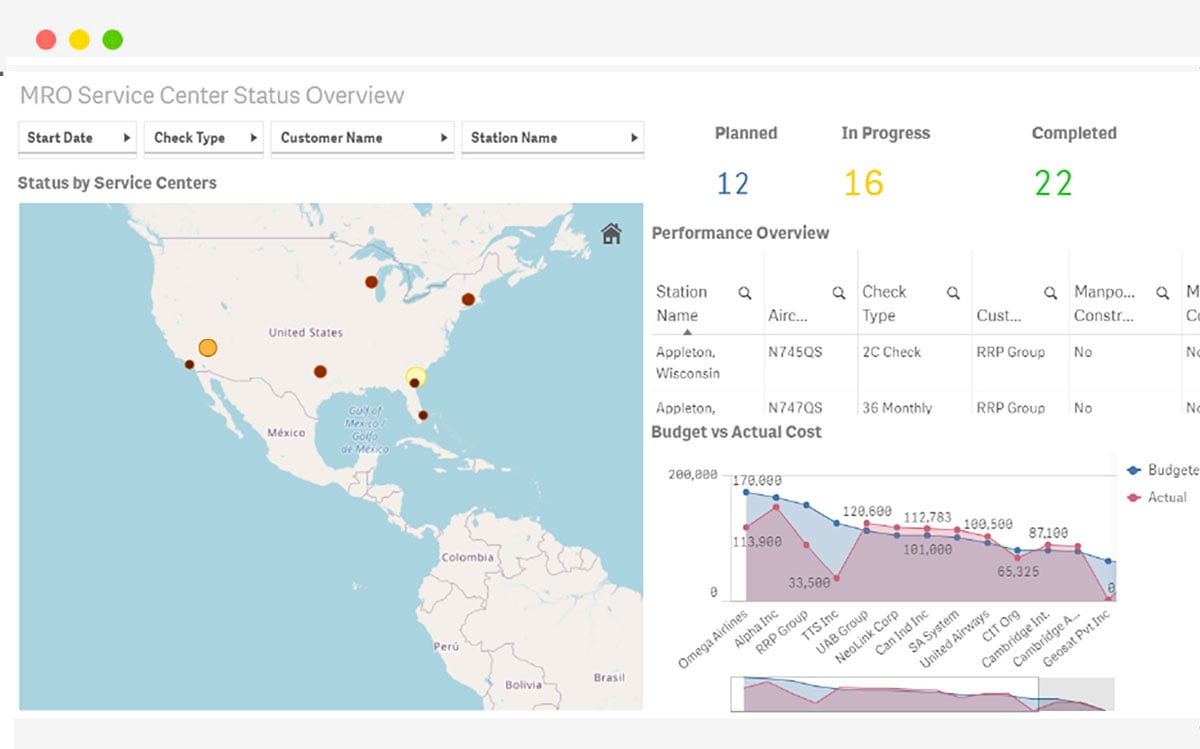
Task: Expand the Customer Name filter
Action: pyautogui.click(x=362, y=138)
